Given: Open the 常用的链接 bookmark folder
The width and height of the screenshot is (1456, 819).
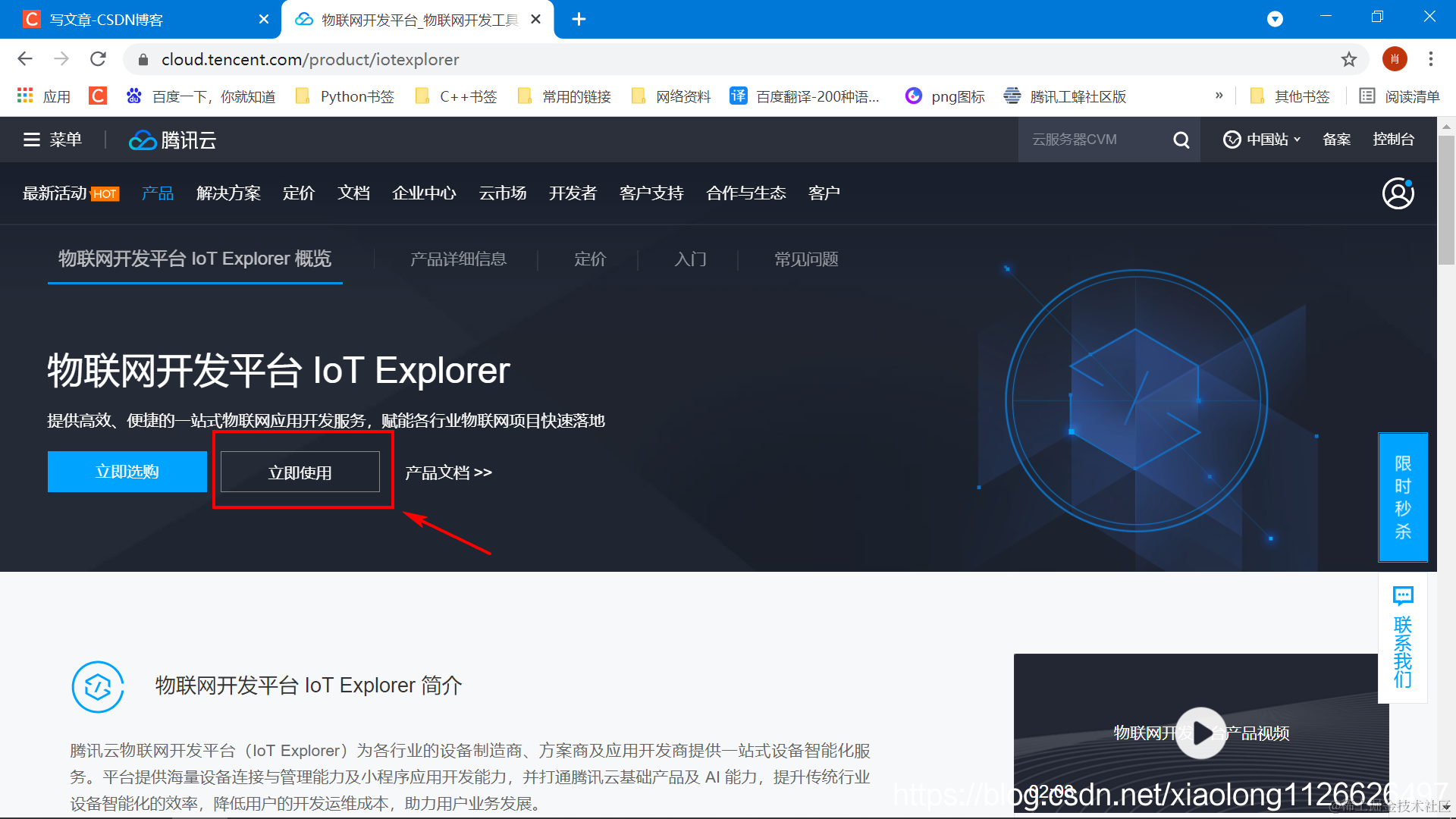Looking at the screenshot, I should click(x=563, y=96).
